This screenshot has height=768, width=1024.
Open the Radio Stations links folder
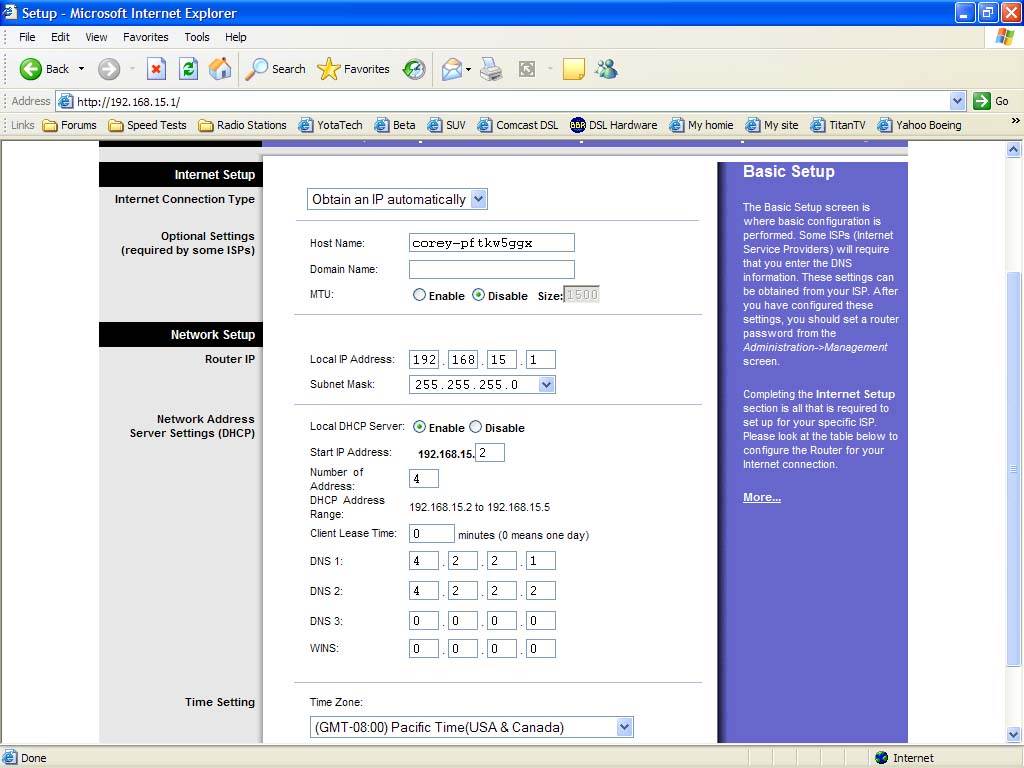click(x=242, y=125)
